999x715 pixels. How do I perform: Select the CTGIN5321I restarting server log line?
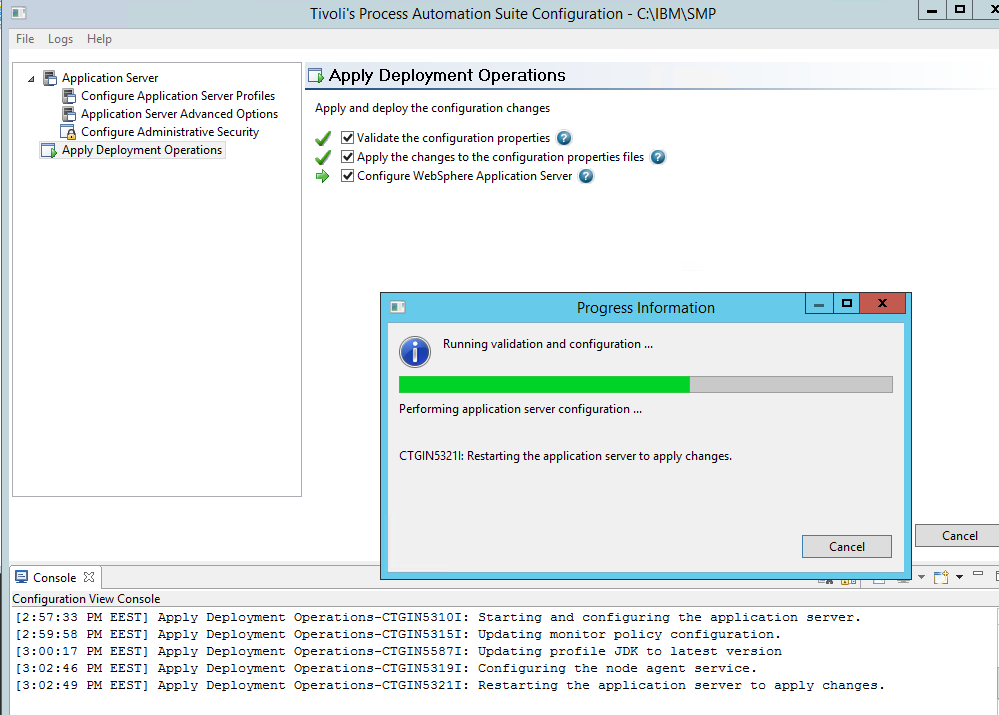coord(450,686)
